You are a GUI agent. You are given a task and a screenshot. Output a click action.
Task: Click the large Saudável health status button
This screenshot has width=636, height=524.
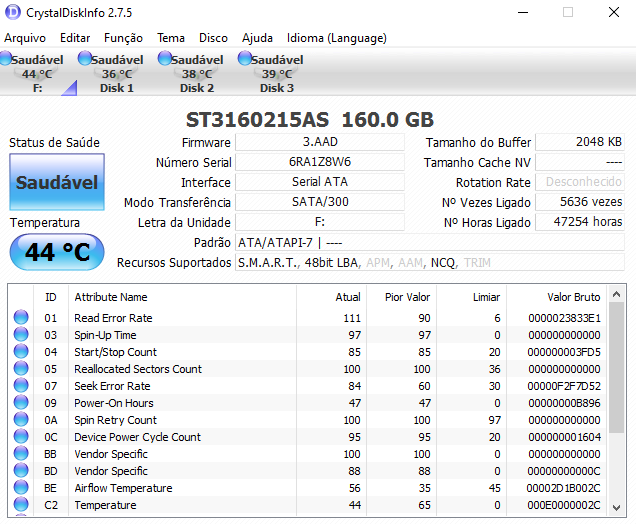click(x=57, y=182)
